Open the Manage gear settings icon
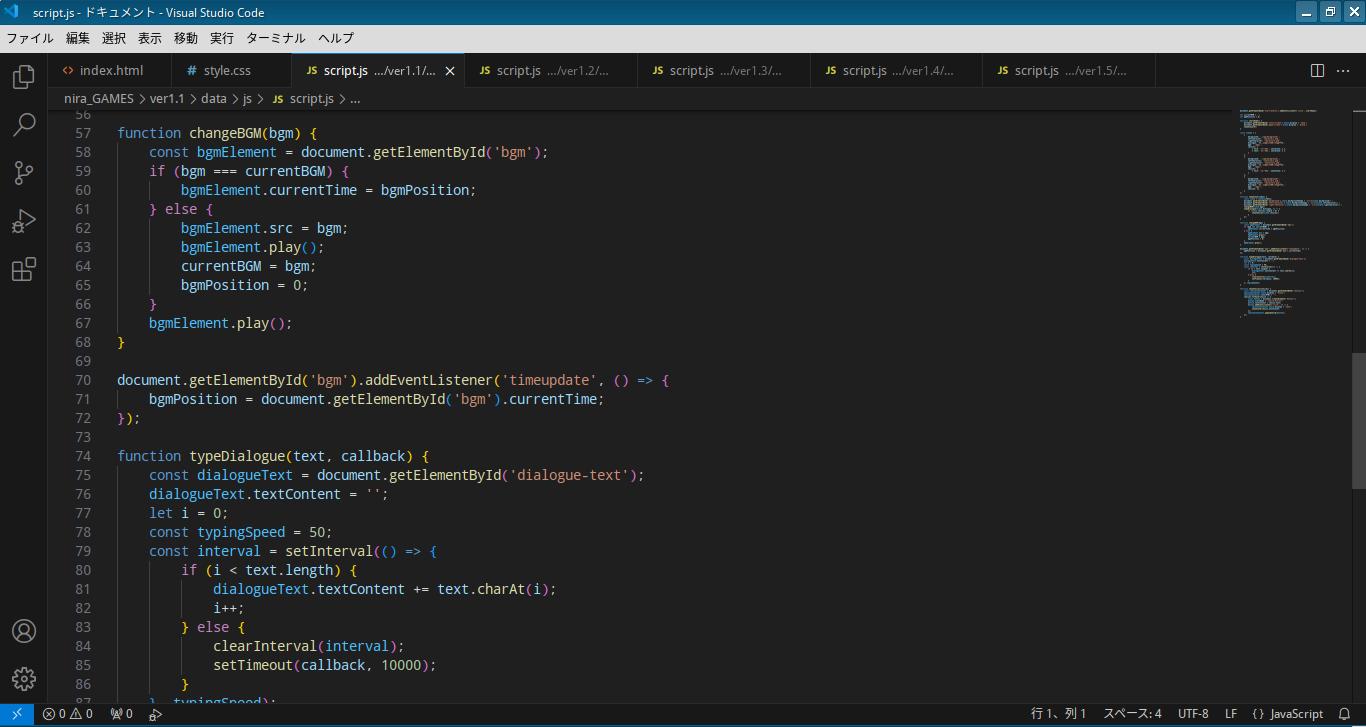This screenshot has width=1366, height=727. [24, 679]
